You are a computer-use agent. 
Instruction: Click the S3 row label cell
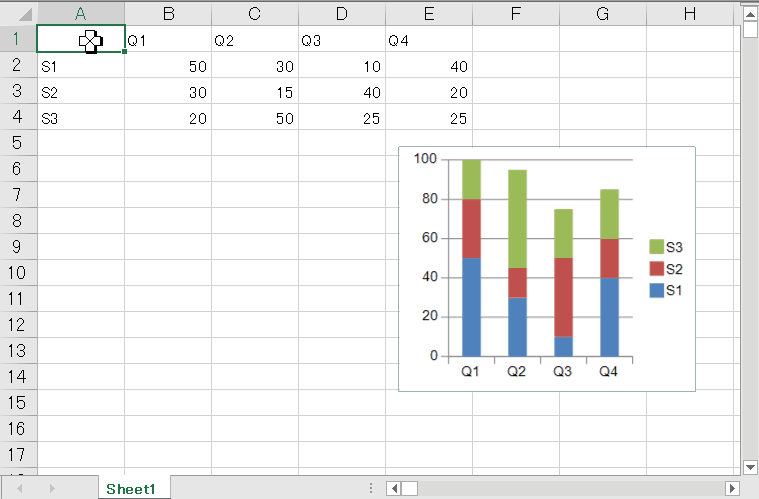pyautogui.click(x=81, y=118)
